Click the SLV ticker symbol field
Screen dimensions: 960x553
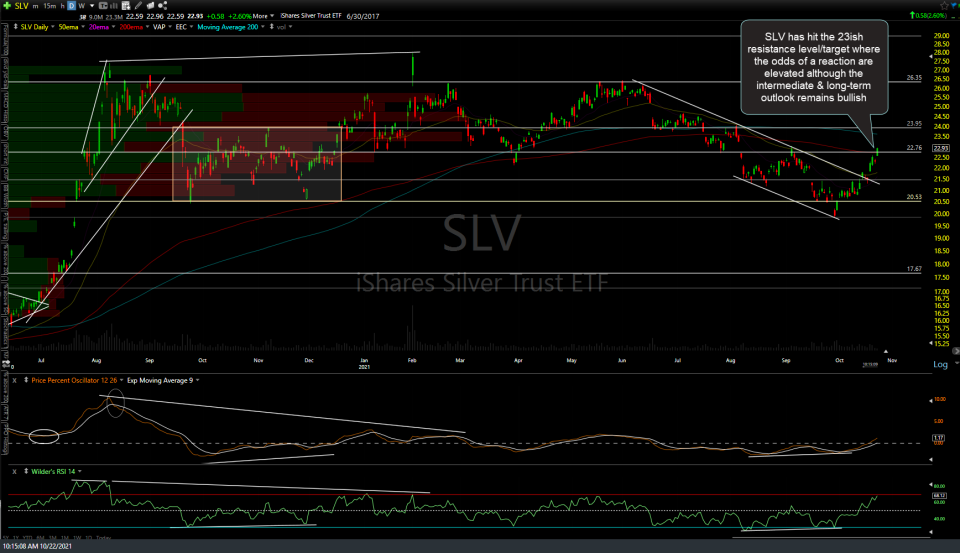(21, 6)
